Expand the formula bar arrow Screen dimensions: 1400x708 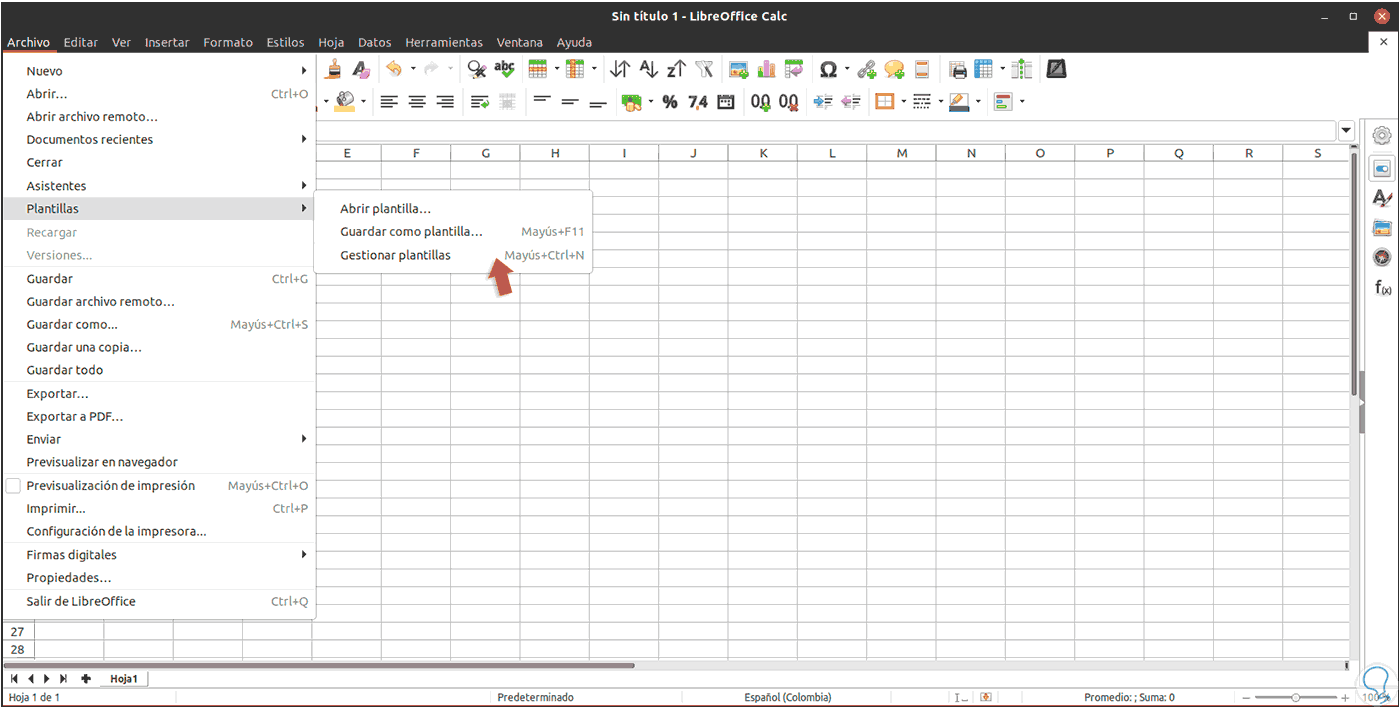[x=1346, y=130]
